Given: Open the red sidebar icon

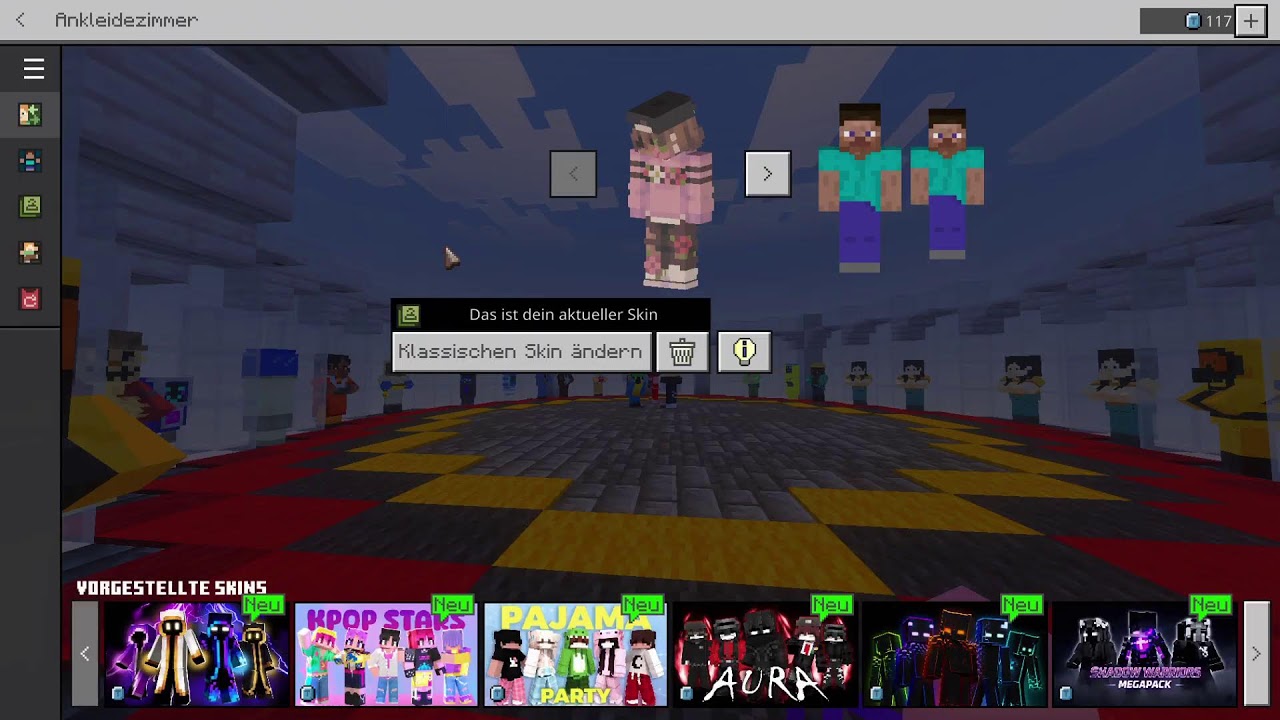Looking at the screenshot, I should coord(30,299).
